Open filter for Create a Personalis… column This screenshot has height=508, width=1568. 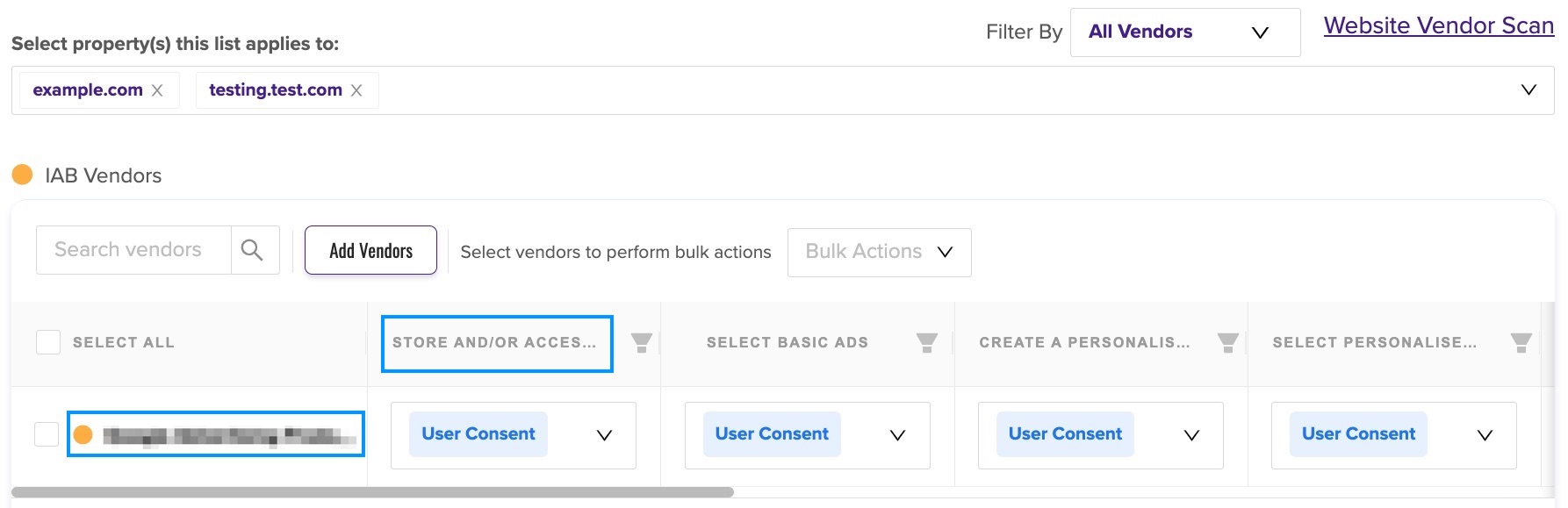point(1228,343)
